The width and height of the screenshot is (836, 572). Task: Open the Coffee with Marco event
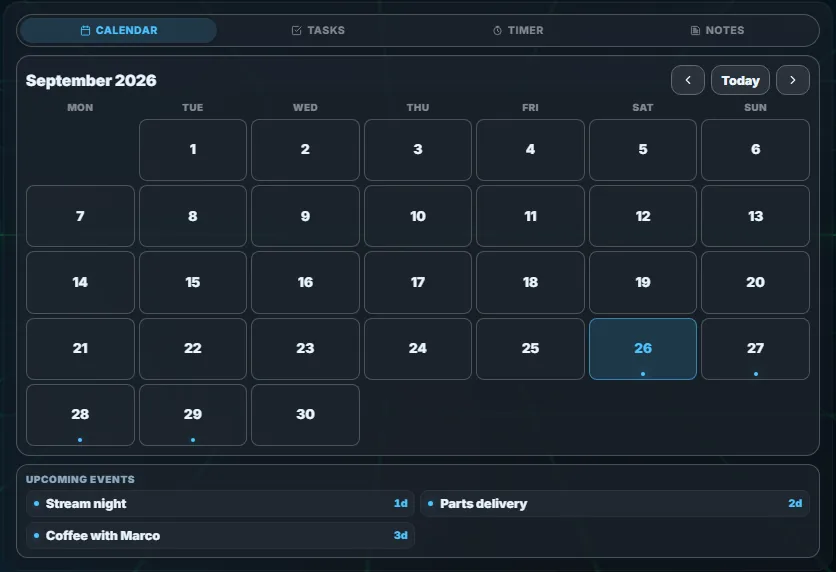pyautogui.click(x=220, y=535)
